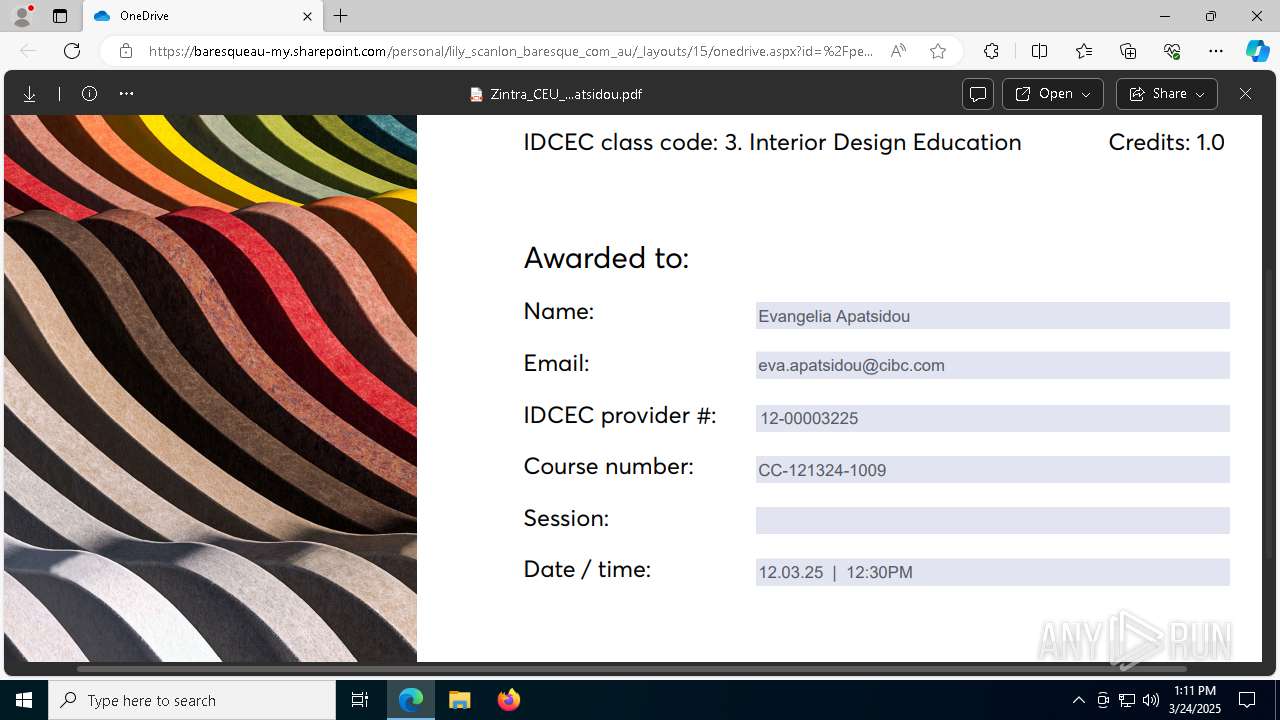Screen dimensions: 1280x720
Task: Click the Name field with Evangelia Apatsidou
Action: [x=992, y=316]
